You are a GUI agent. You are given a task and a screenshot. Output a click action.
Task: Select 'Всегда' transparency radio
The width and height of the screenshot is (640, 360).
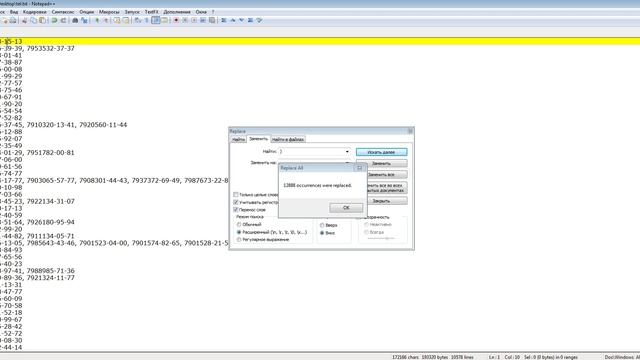(x=367, y=232)
